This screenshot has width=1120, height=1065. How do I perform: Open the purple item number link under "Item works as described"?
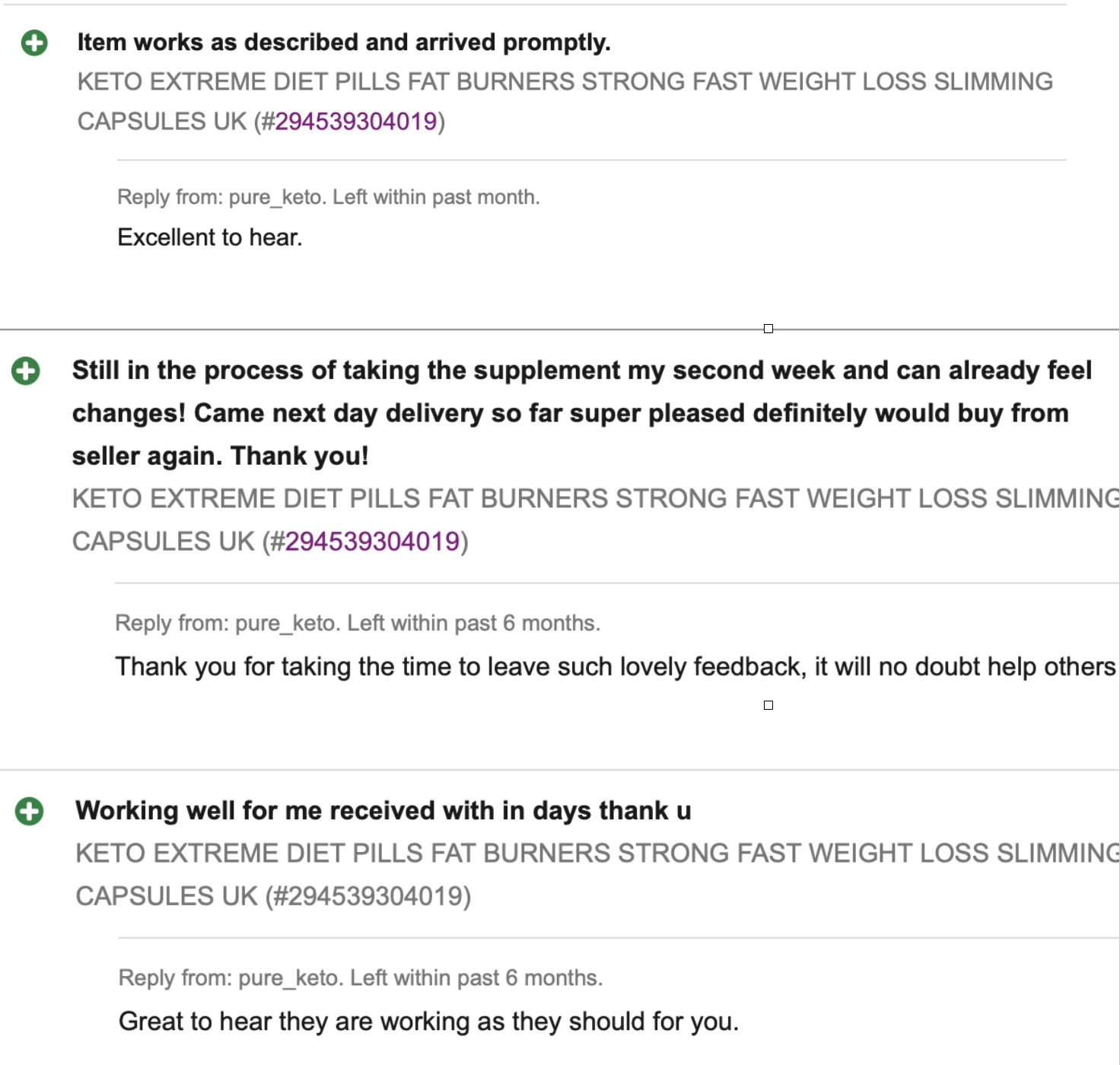click(x=355, y=122)
